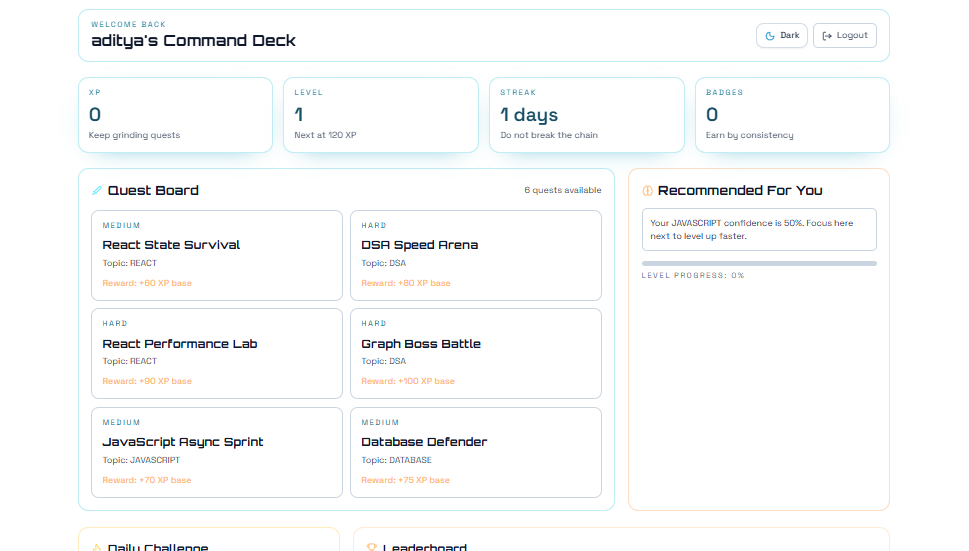Click the Badges stat card
Screen dimensions: 969x551
point(792,115)
